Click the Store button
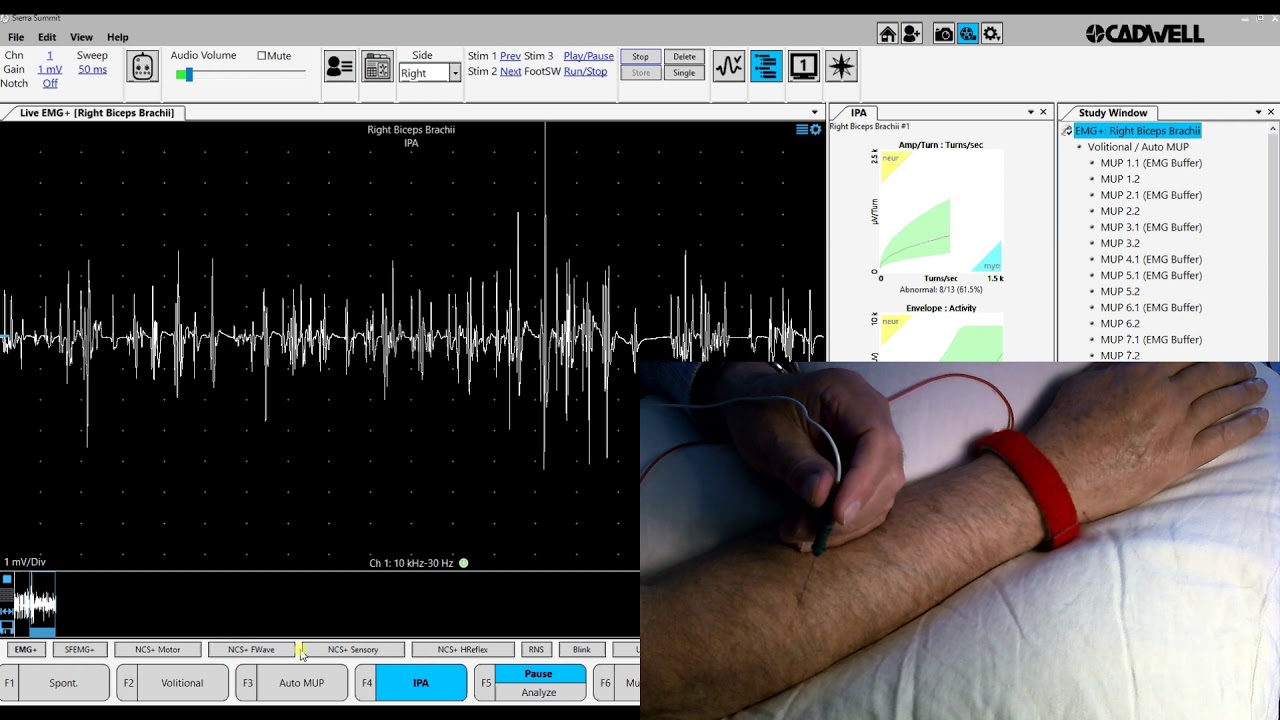 point(640,73)
